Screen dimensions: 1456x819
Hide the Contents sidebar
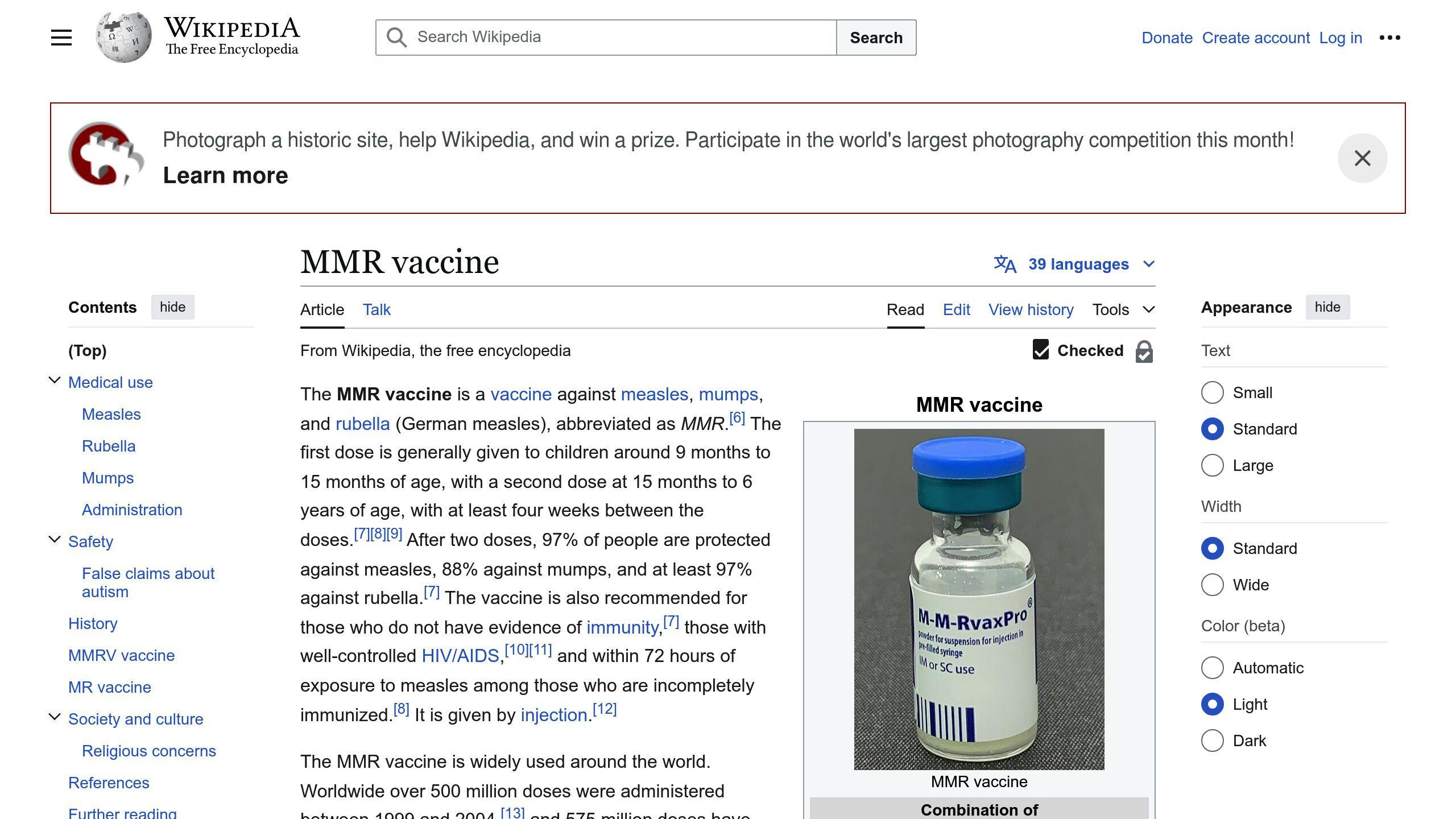pyautogui.click(x=172, y=307)
